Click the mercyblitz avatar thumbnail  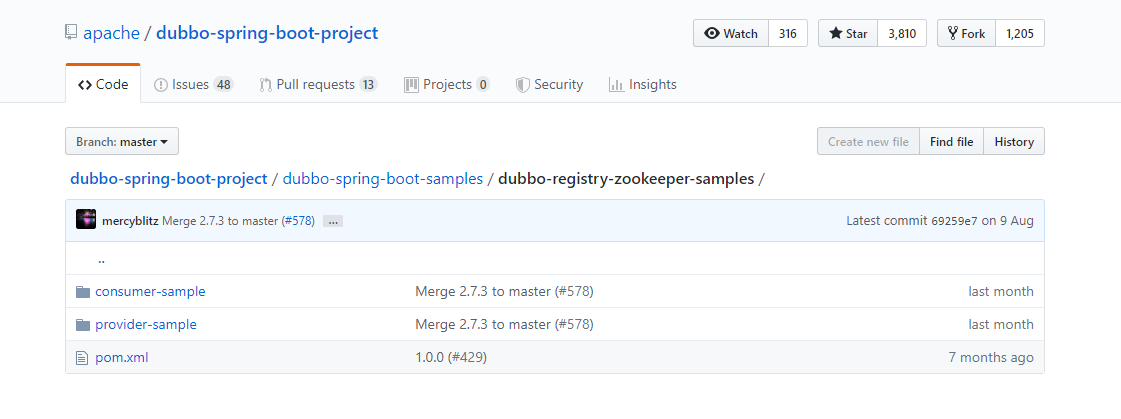pyautogui.click(x=86, y=220)
